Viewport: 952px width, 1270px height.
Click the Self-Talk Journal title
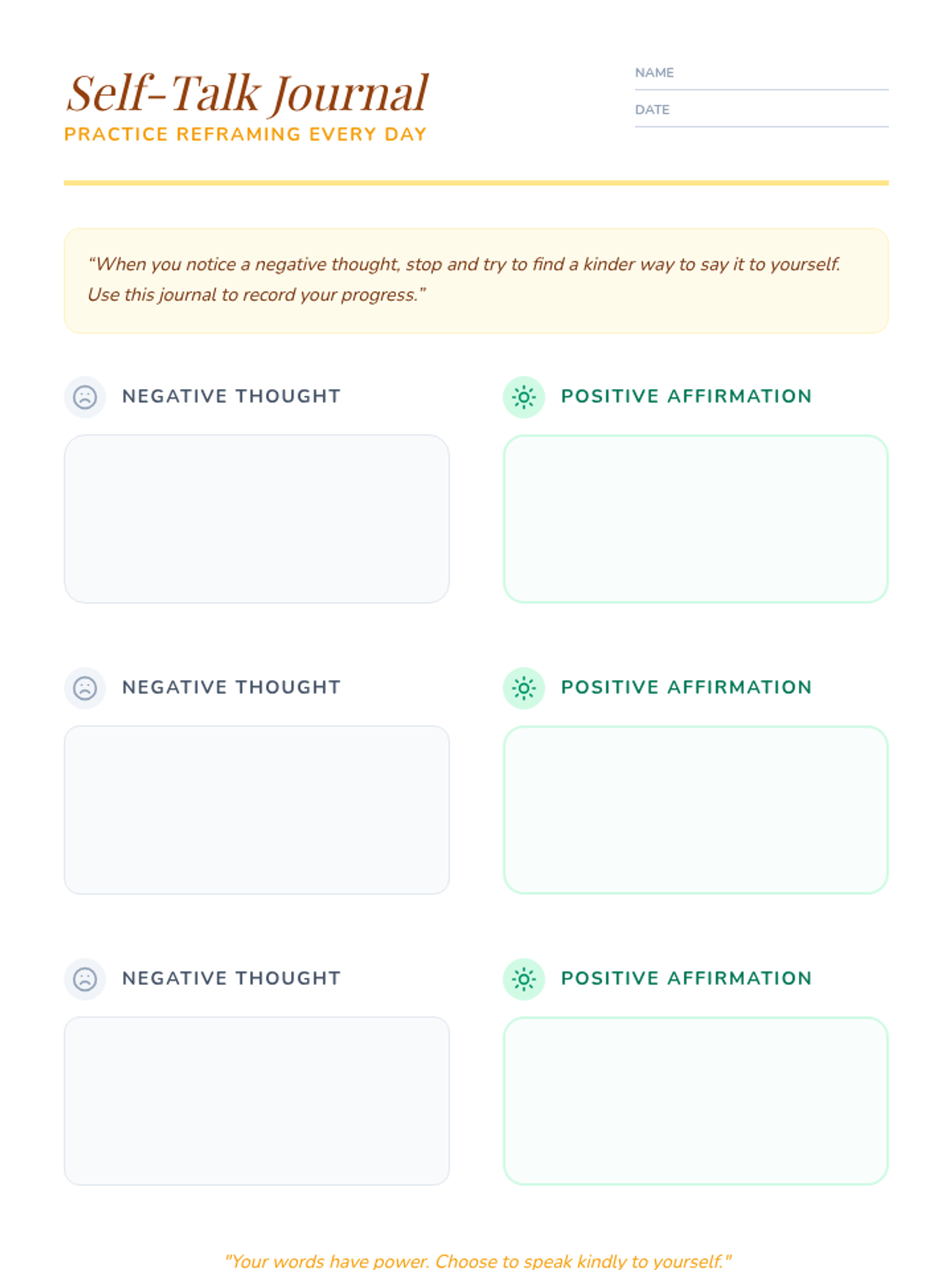pos(248,94)
